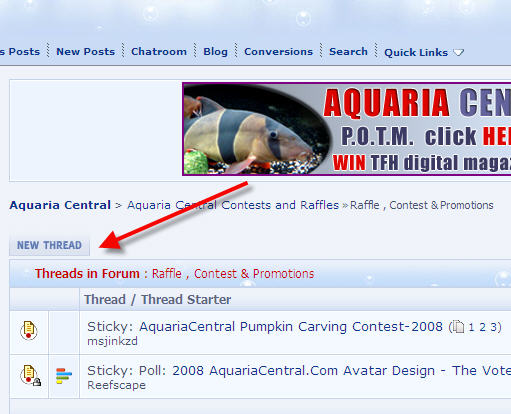Open the Quick Links menu
Viewport: 511px width, 414px height.
416,52
